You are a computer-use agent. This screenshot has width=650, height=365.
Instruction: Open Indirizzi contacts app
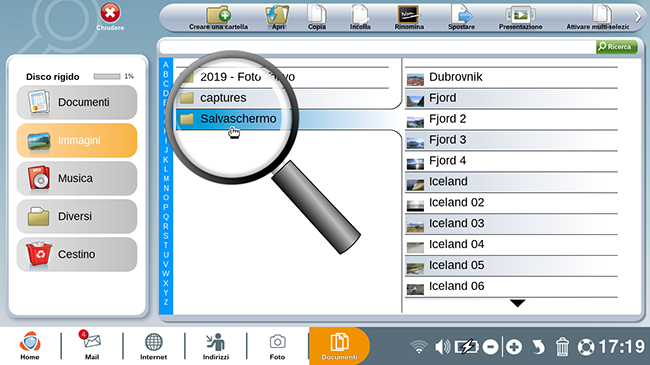216,346
